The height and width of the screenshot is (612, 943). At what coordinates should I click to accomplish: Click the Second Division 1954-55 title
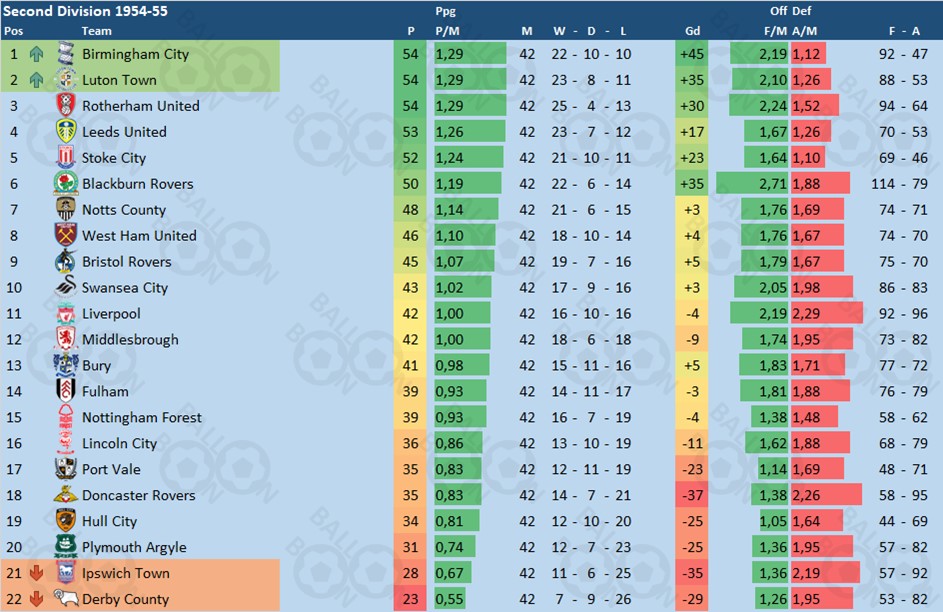(x=85, y=11)
